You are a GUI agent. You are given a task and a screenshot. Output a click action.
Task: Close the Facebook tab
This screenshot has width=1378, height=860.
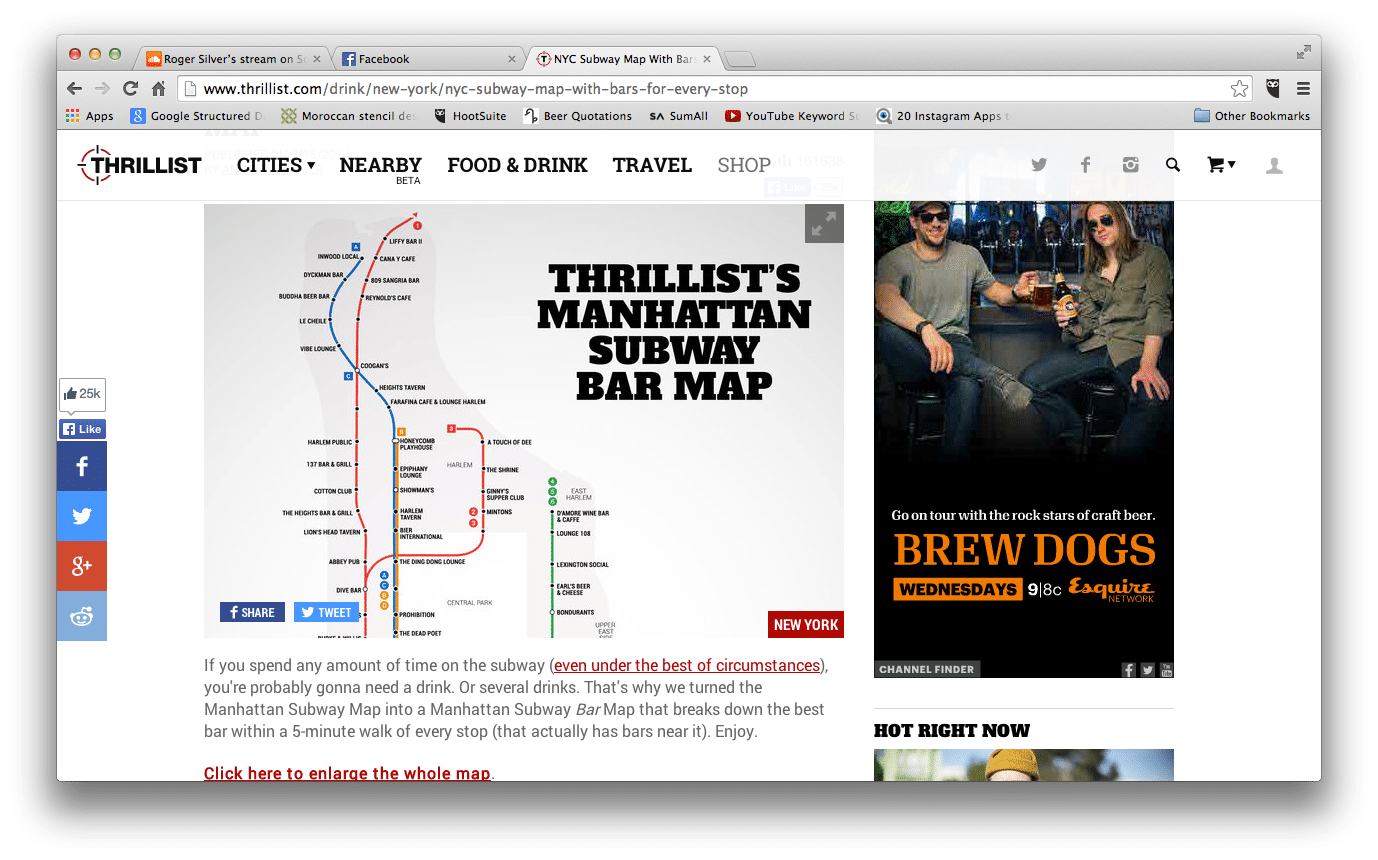pyautogui.click(x=512, y=59)
